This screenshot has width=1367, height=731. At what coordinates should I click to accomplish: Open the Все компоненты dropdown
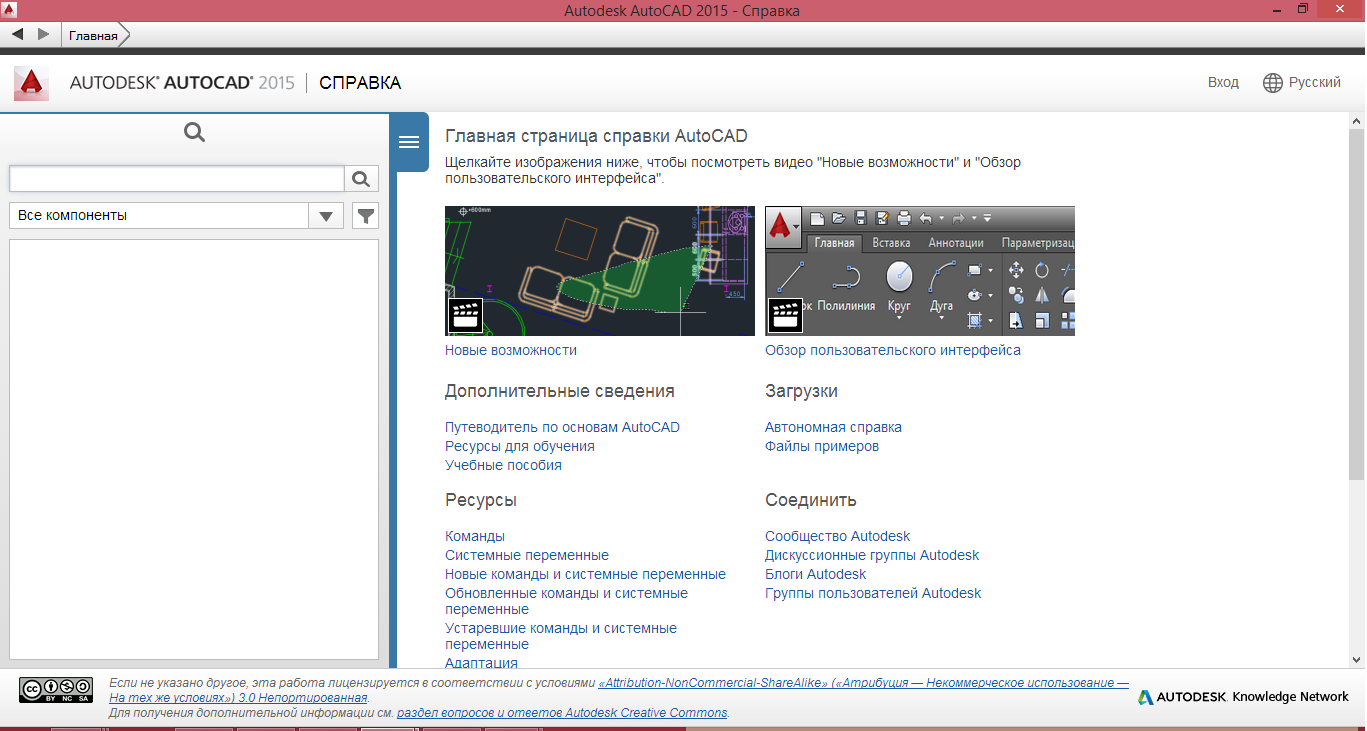pos(176,215)
